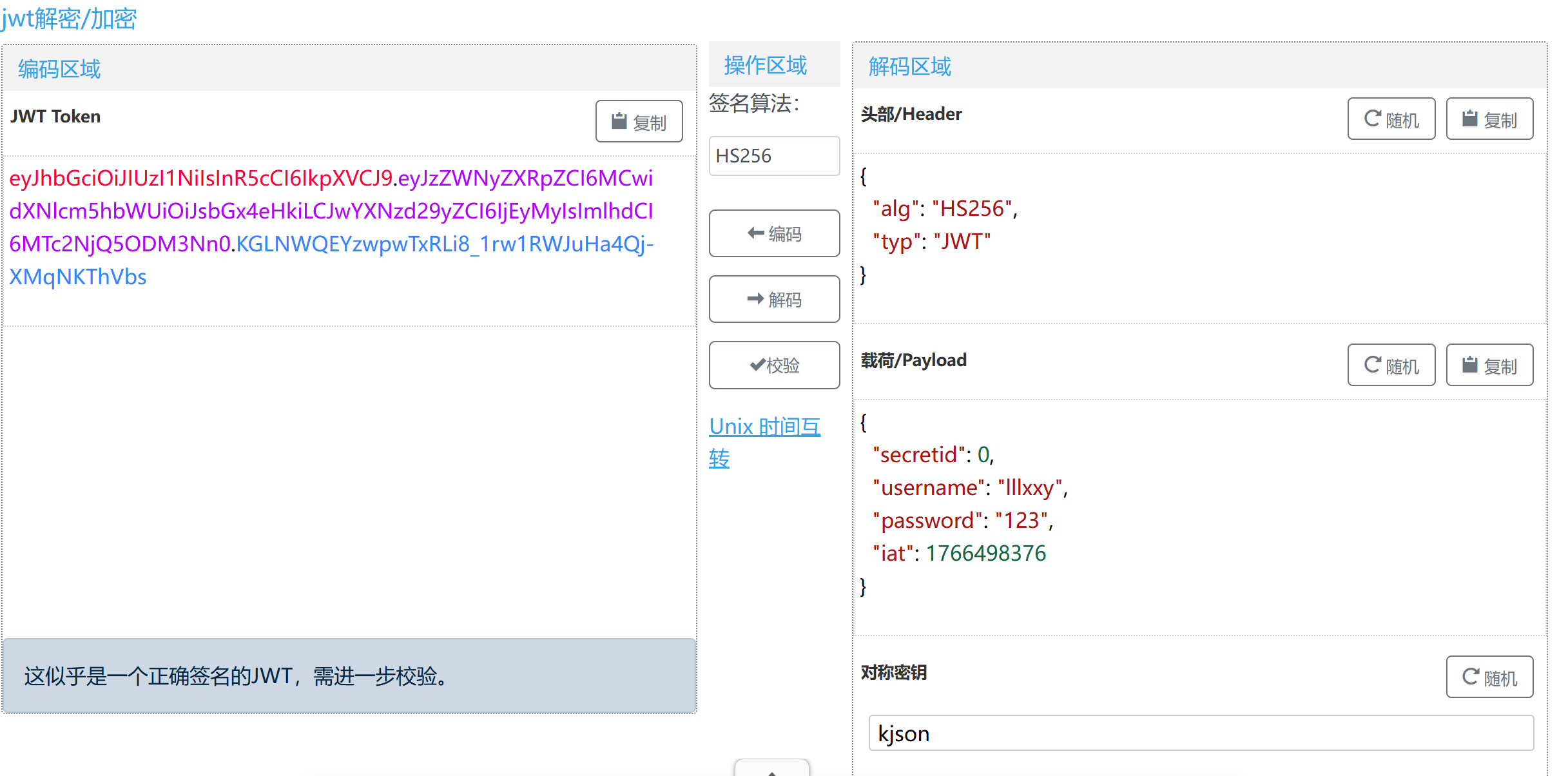Copy the Payload JSON via clipboard icon

click(x=1489, y=365)
